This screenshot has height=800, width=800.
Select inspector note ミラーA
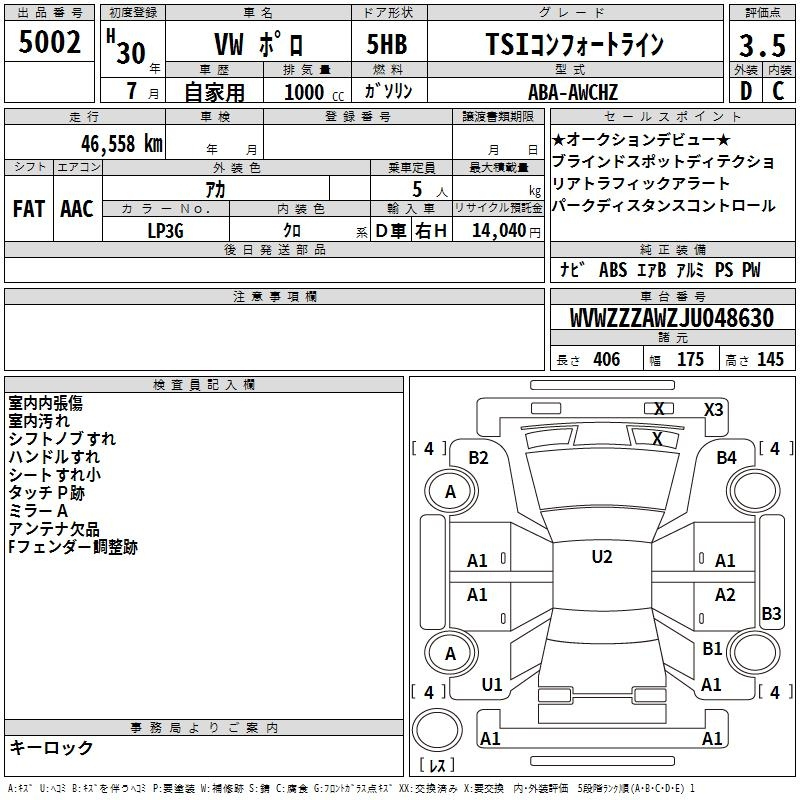38,511
